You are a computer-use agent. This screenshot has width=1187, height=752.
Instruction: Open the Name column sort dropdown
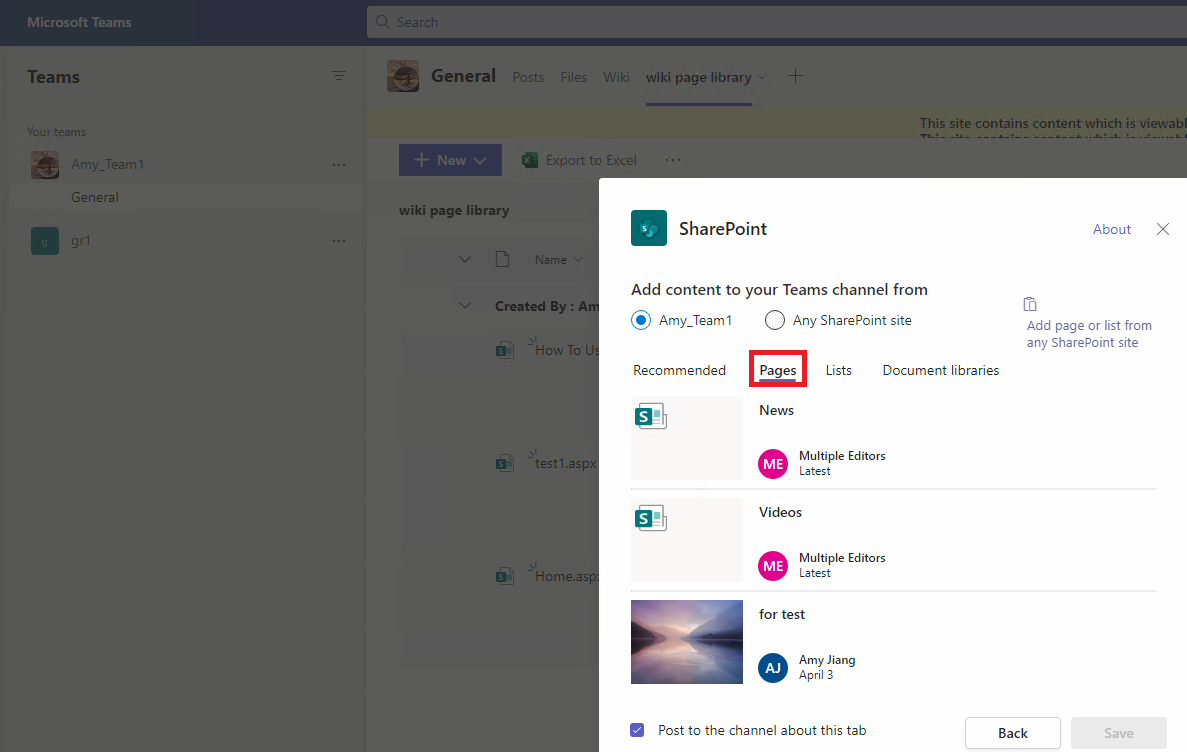pos(578,260)
